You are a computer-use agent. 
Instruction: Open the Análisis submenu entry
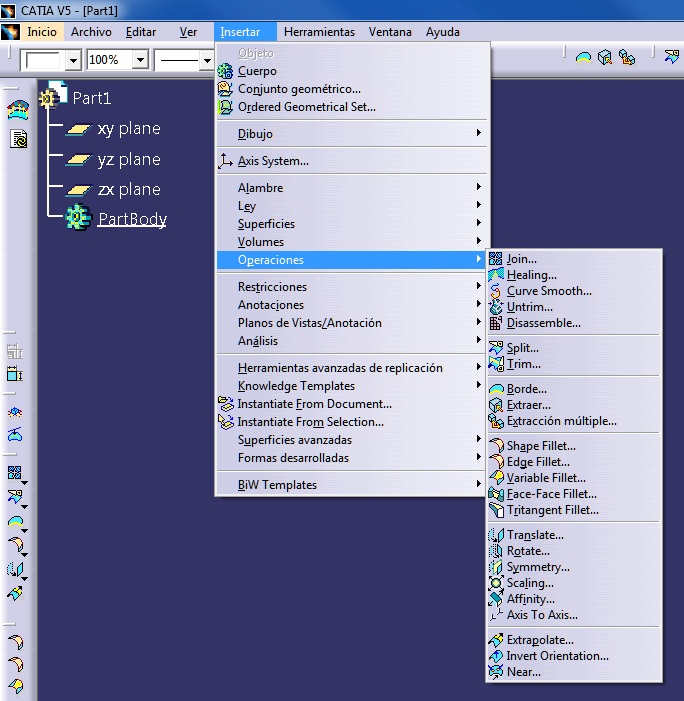point(353,341)
